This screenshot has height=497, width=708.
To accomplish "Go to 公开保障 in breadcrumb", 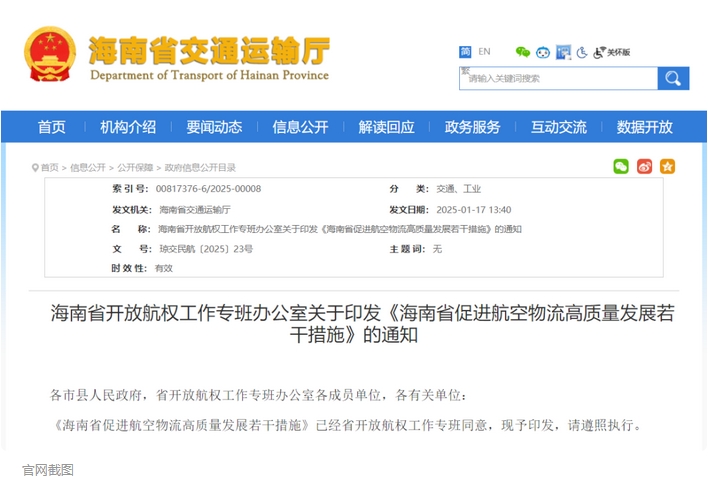I will 135,168.
